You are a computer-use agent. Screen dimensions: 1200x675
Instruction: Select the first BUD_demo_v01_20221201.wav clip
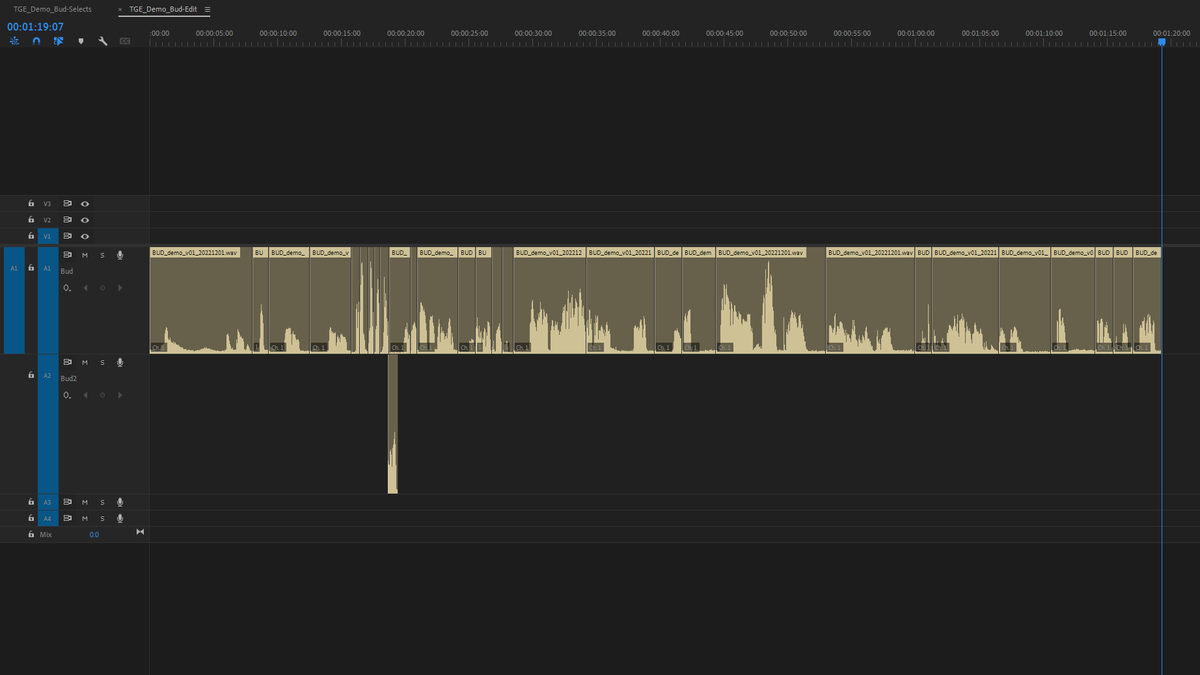[201, 300]
